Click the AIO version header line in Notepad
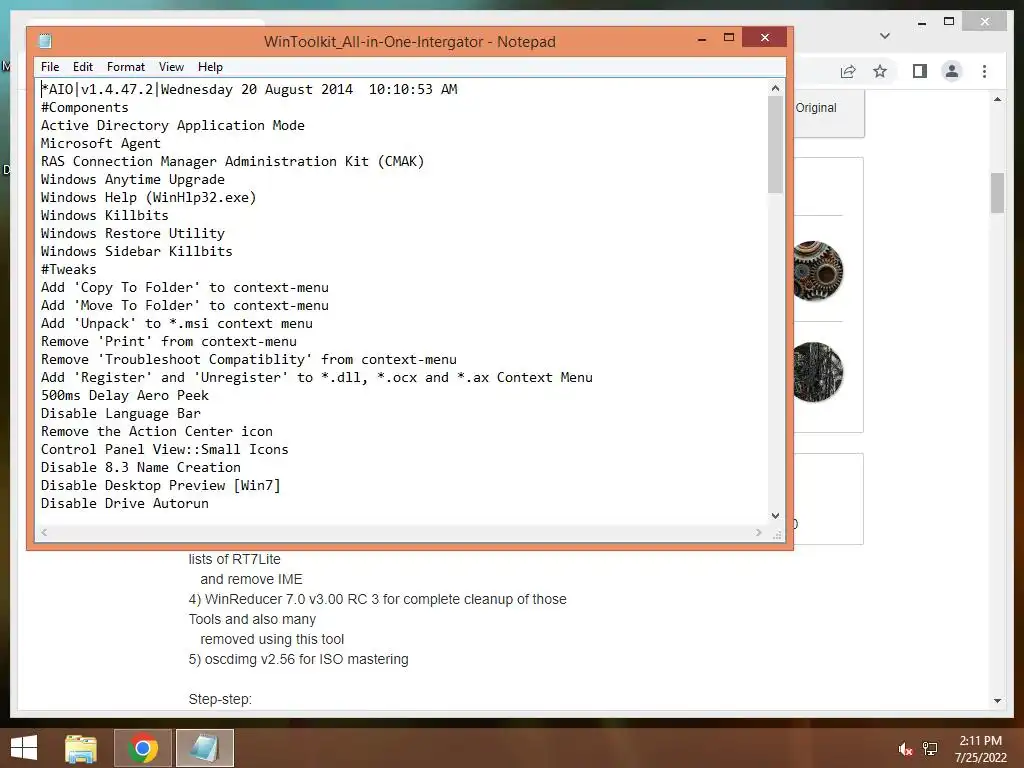 (x=249, y=89)
